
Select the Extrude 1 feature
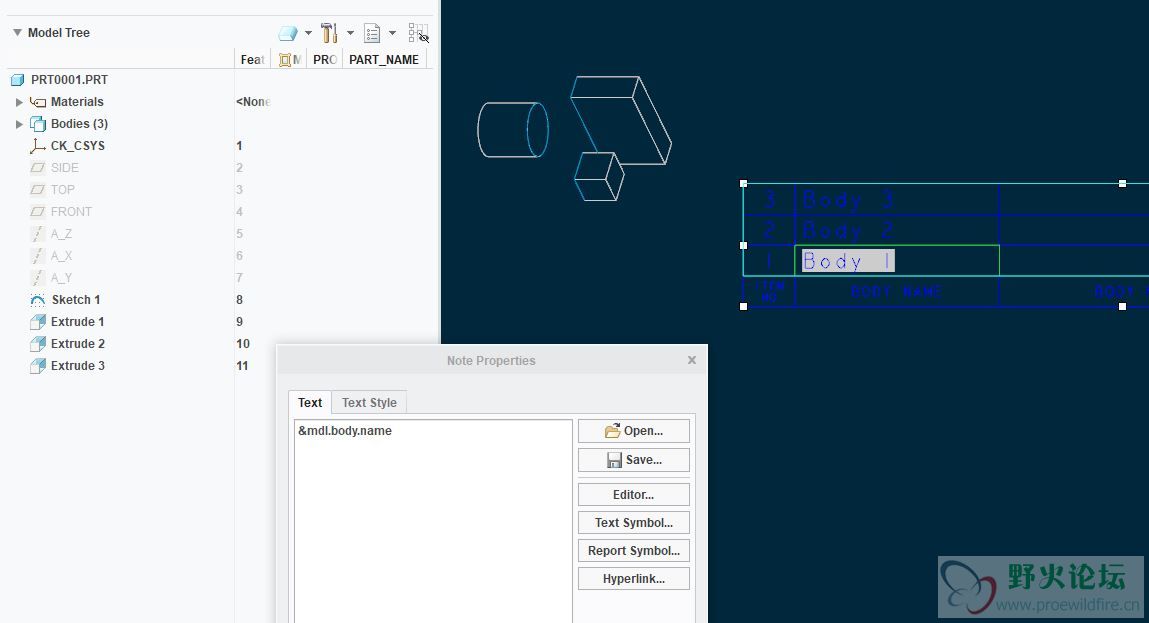pos(78,322)
